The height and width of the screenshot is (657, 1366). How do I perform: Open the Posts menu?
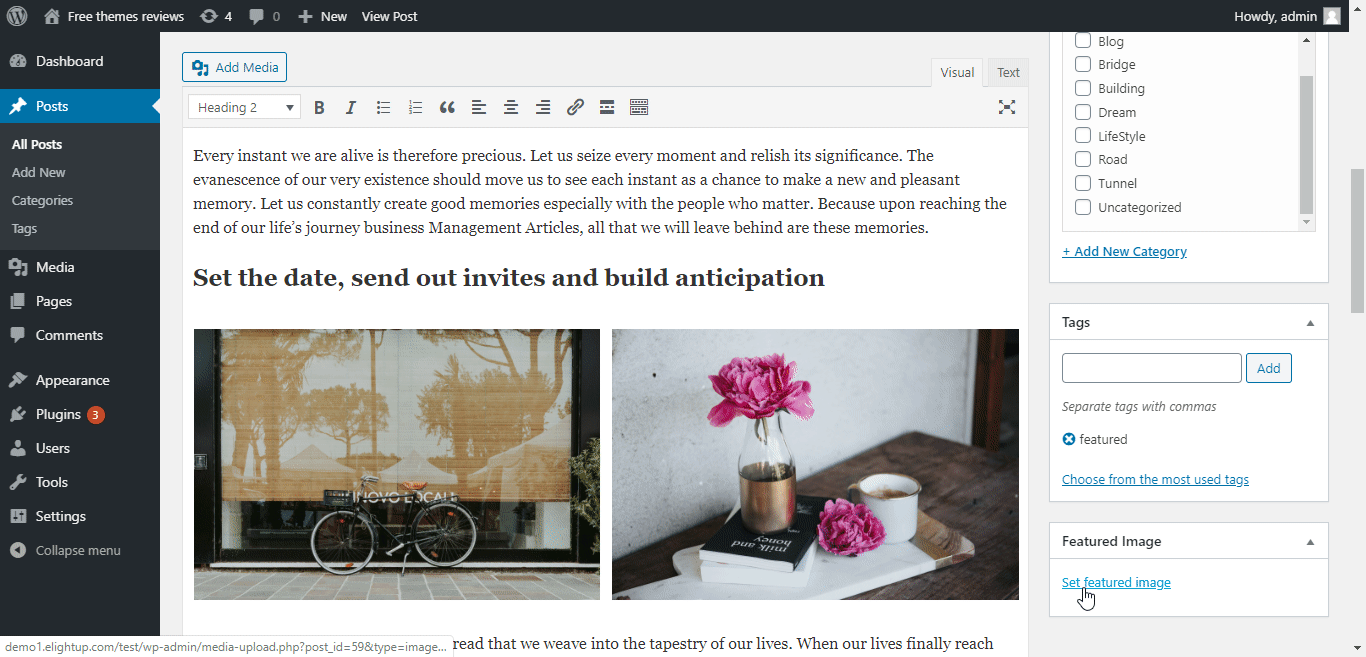coord(80,106)
